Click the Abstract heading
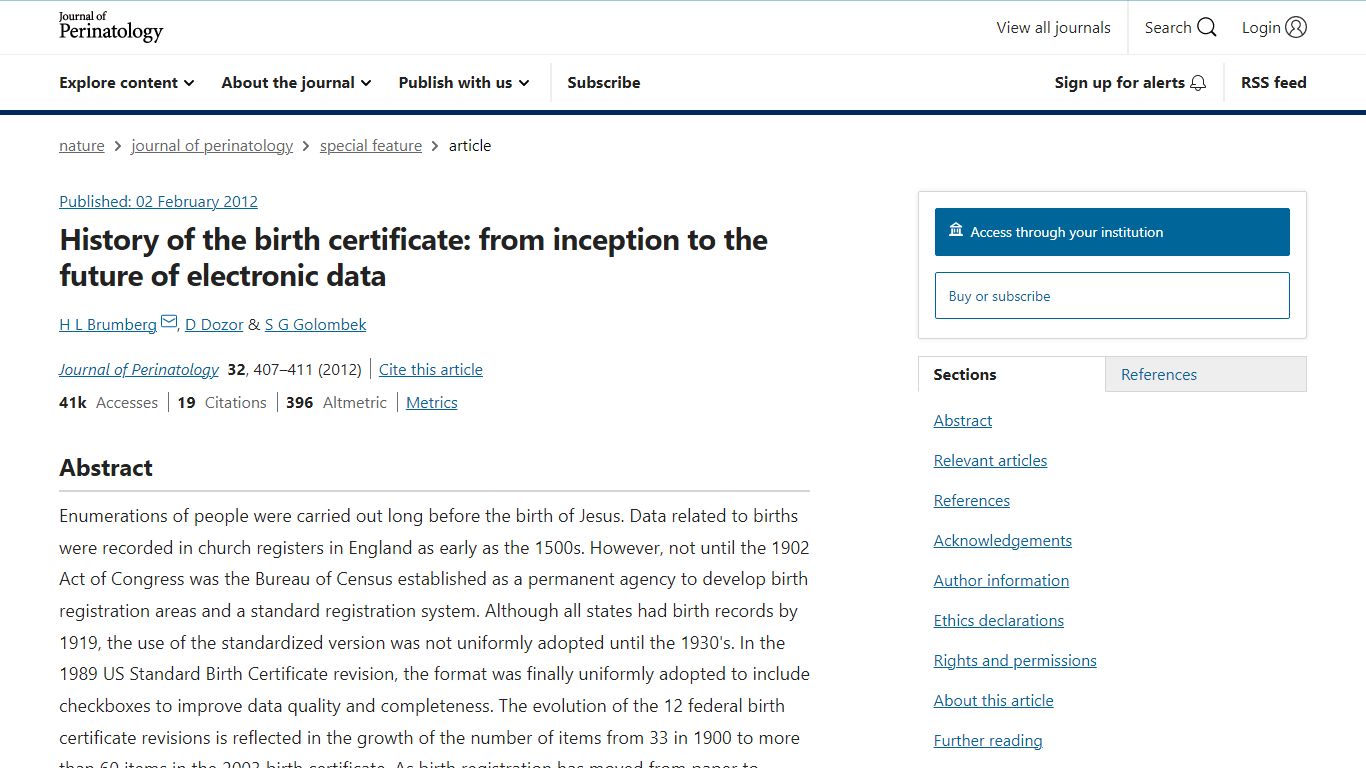The height and width of the screenshot is (768, 1366). coord(106,468)
